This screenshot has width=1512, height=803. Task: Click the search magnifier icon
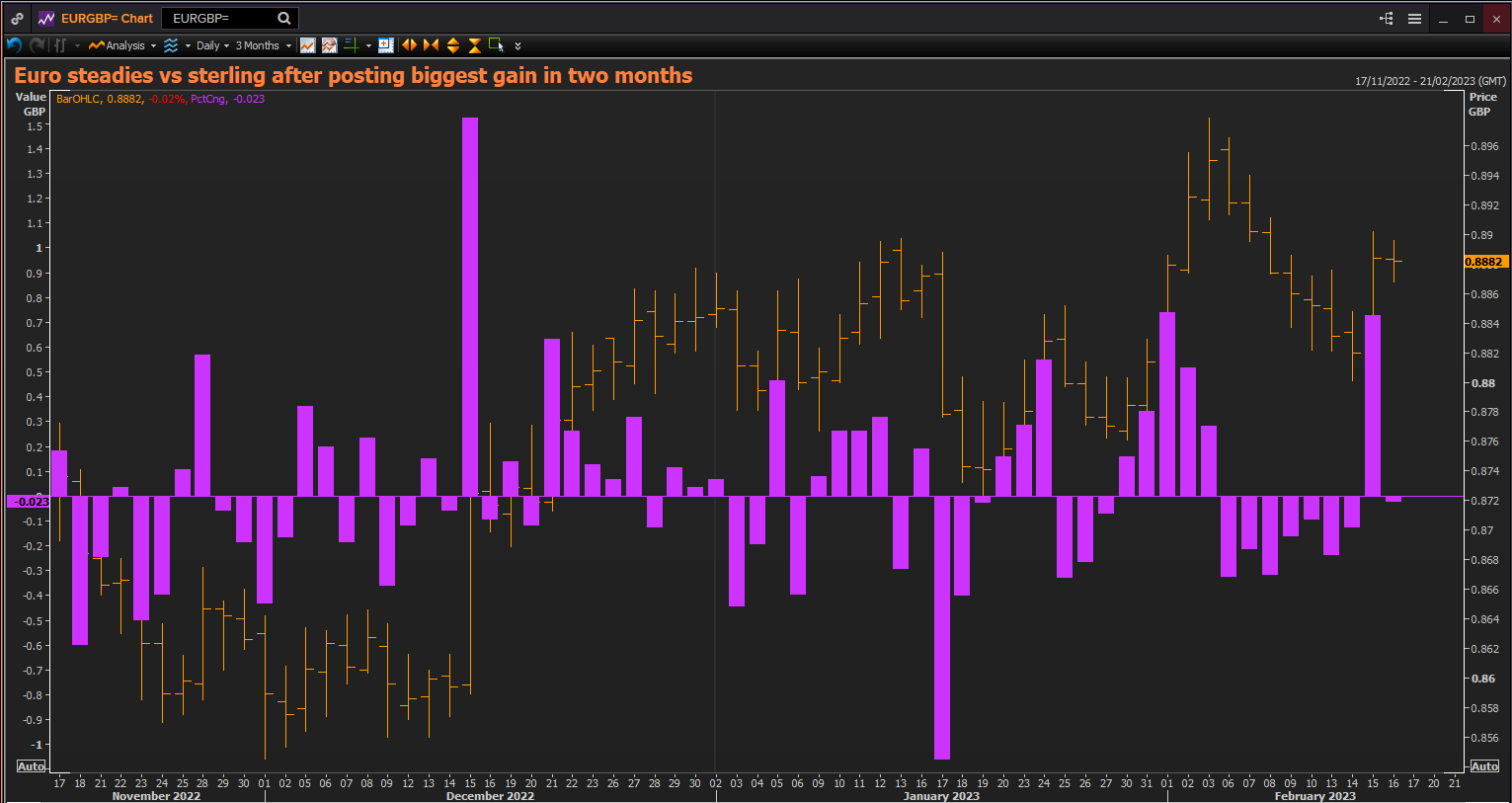pos(283,18)
